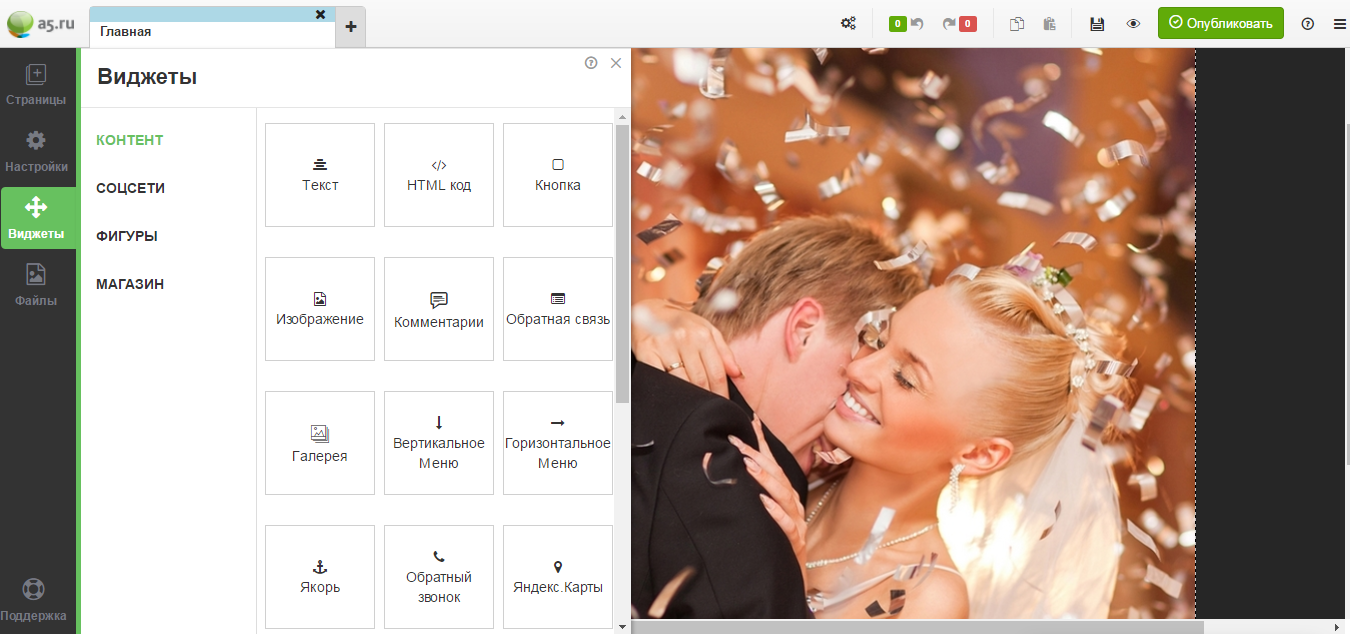Add the Обратная связь widget

pos(558,309)
